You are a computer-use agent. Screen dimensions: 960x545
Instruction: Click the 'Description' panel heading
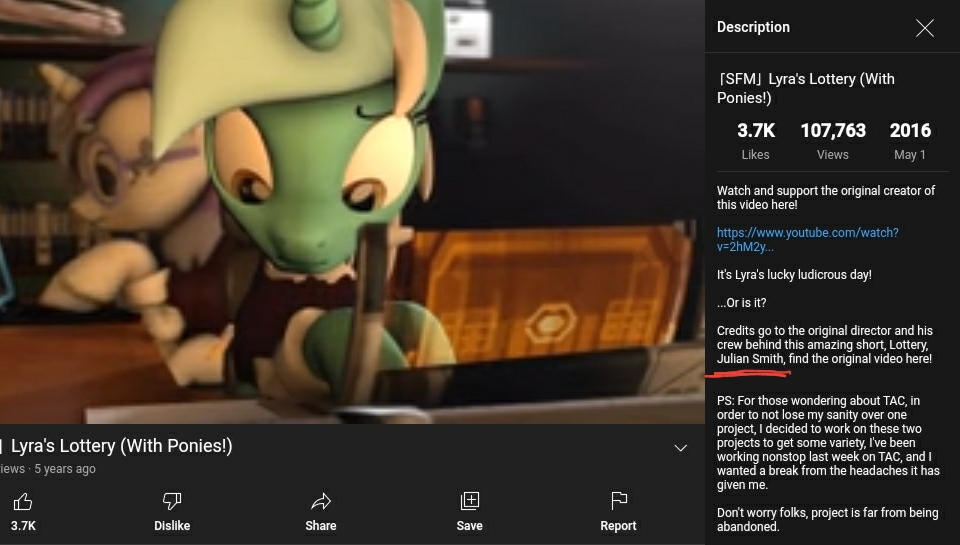pyautogui.click(x=753, y=27)
